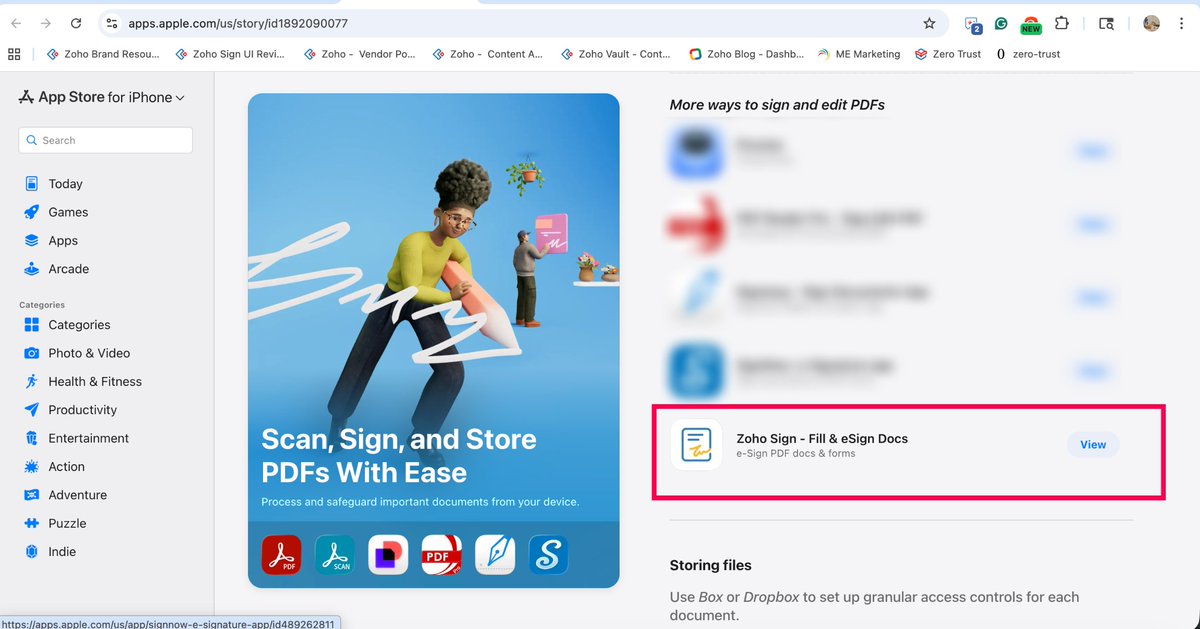Click the Adobe Scan app icon
Image resolution: width=1200 pixels, height=629 pixels.
click(335, 554)
